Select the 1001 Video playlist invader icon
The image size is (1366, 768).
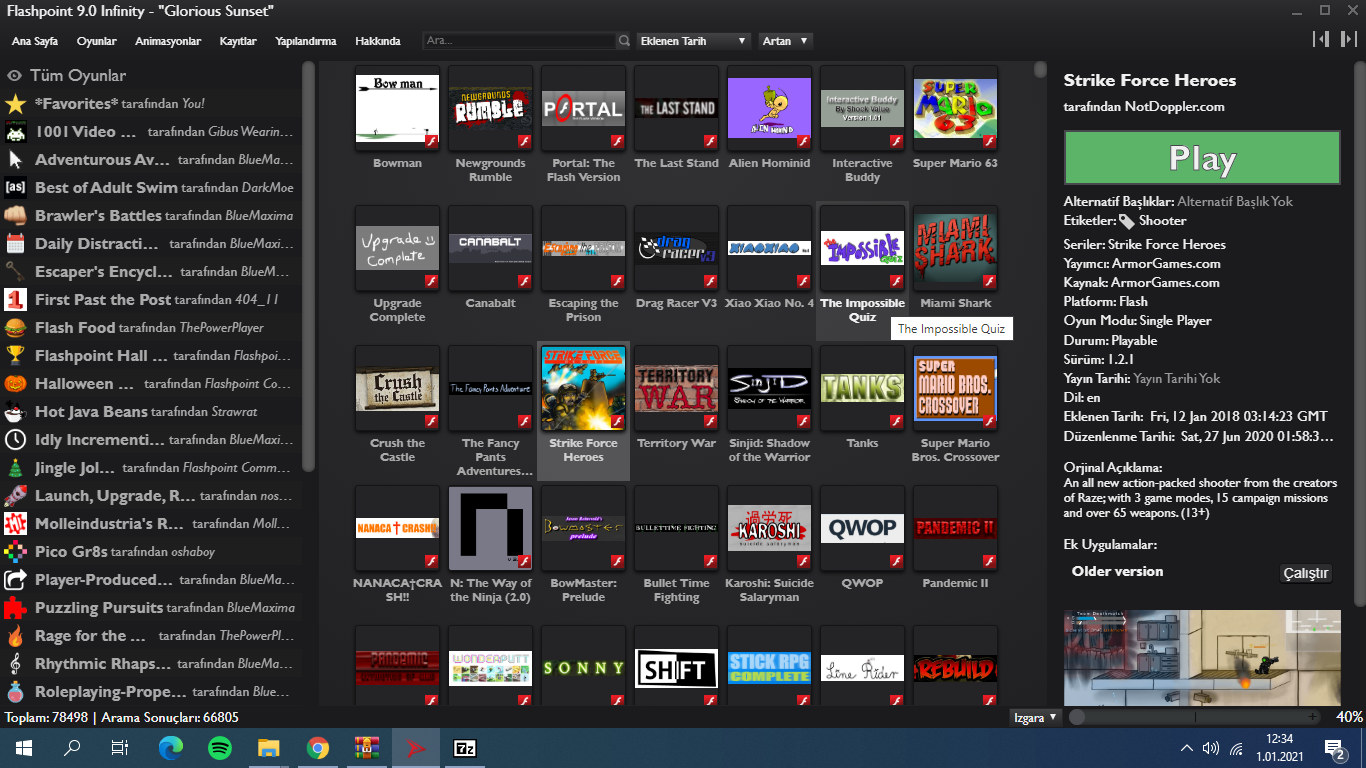[x=15, y=132]
